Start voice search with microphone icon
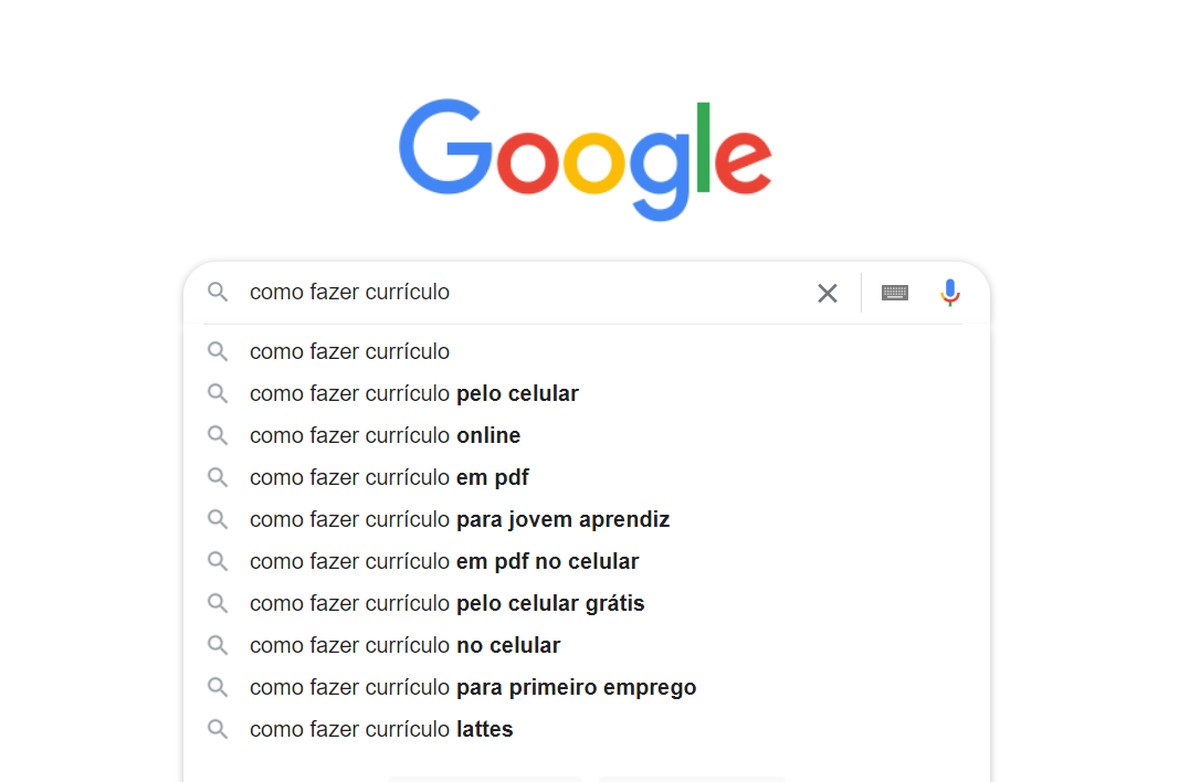This screenshot has width=1200, height=782. pos(950,292)
